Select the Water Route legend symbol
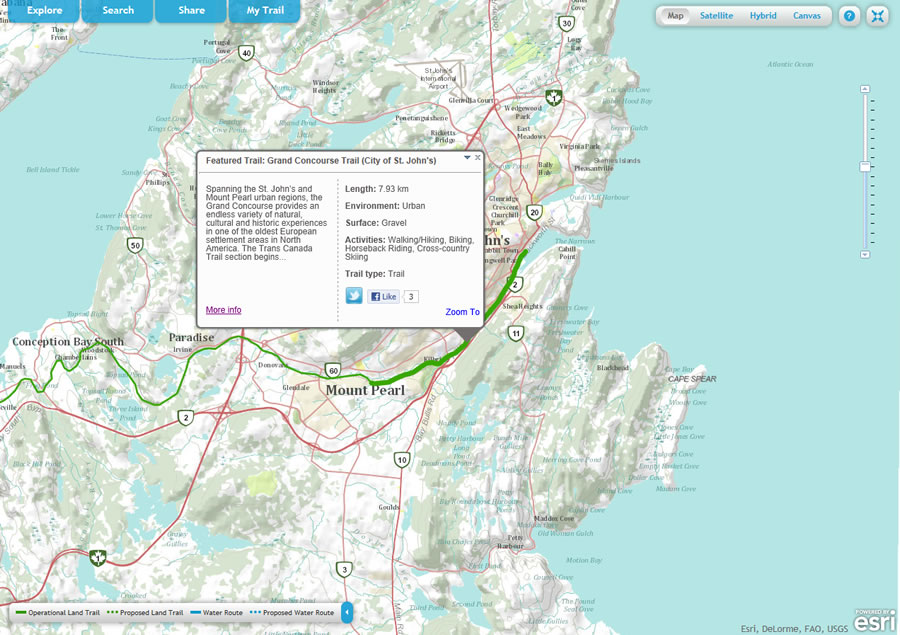 pos(196,612)
